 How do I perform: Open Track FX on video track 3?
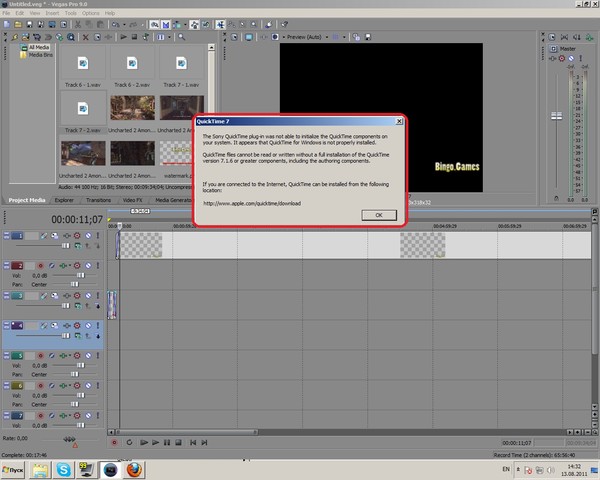(67, 296)
